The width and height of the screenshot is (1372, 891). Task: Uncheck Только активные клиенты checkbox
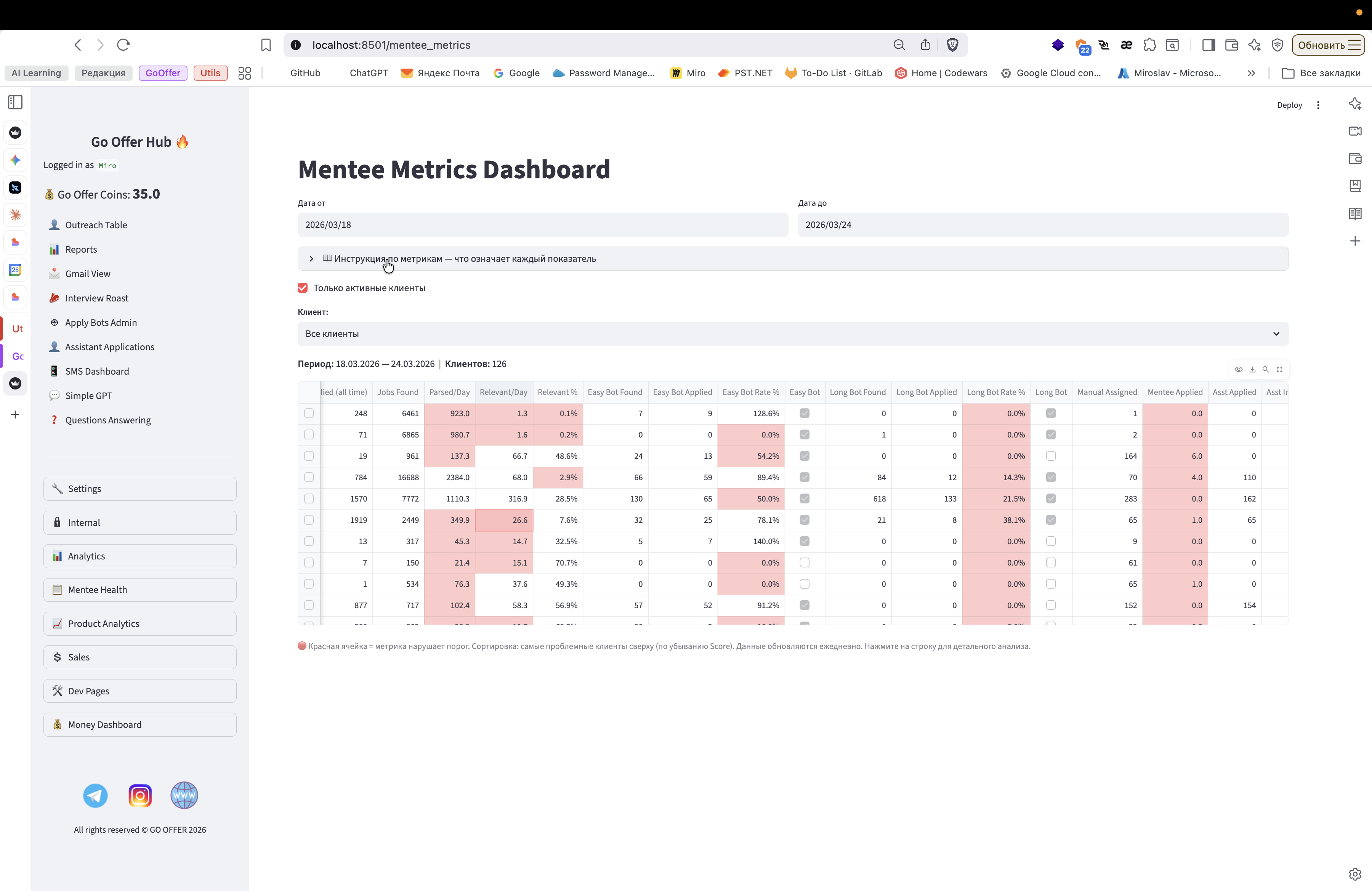pyautogui.click(x=303, y=288)
